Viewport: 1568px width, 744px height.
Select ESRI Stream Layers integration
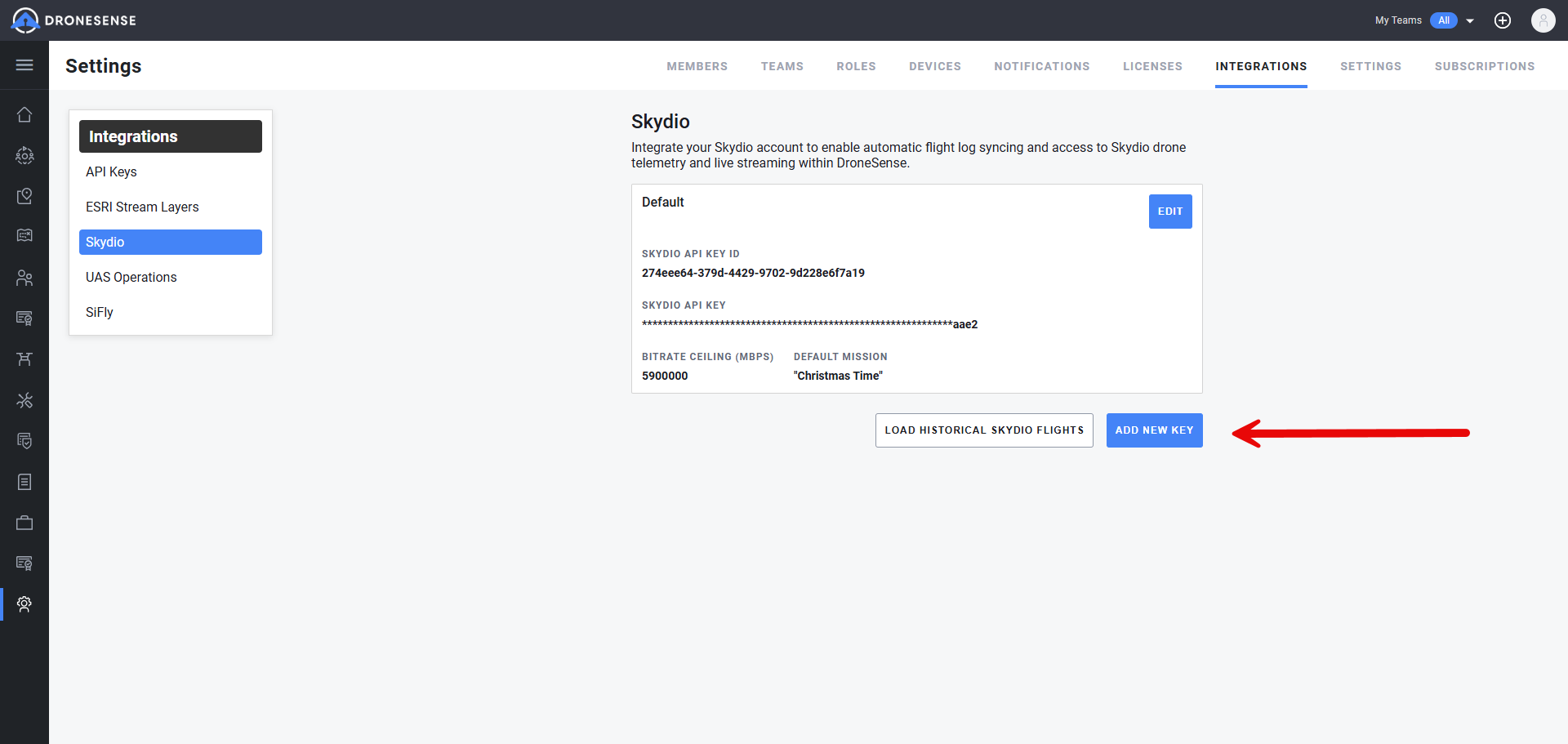(171, 207)
